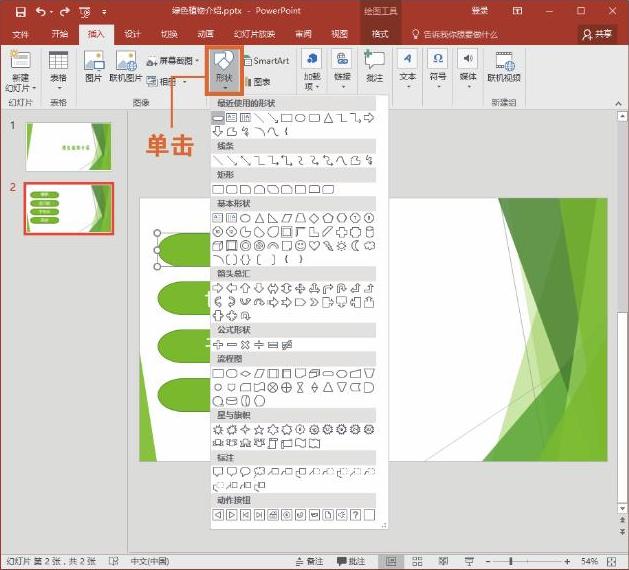Fit slide to current window

point(612,561)
